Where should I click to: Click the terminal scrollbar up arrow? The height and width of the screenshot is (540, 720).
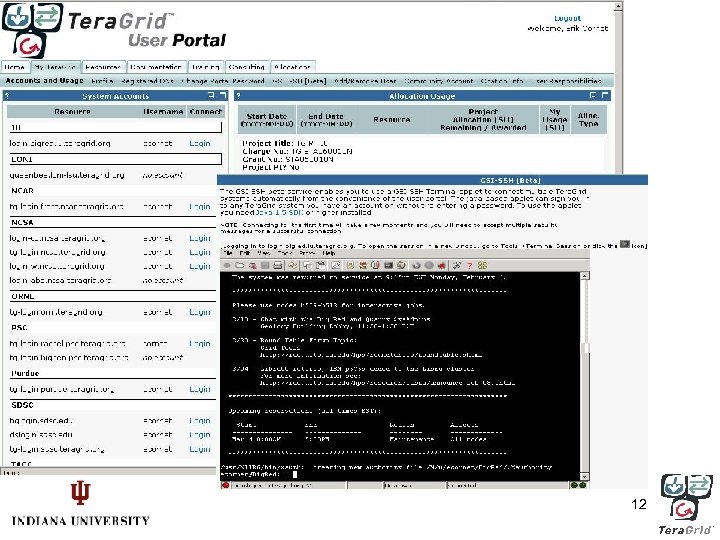pos(585,276)
